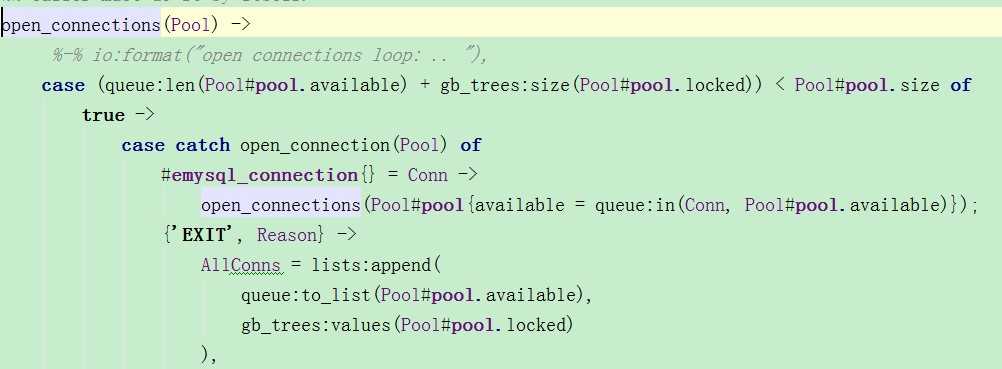The image size is (1002, 369).
Task: Click the open_connections function name on the highlighted line
Action: pyautogui.click(x=81, y=25)
